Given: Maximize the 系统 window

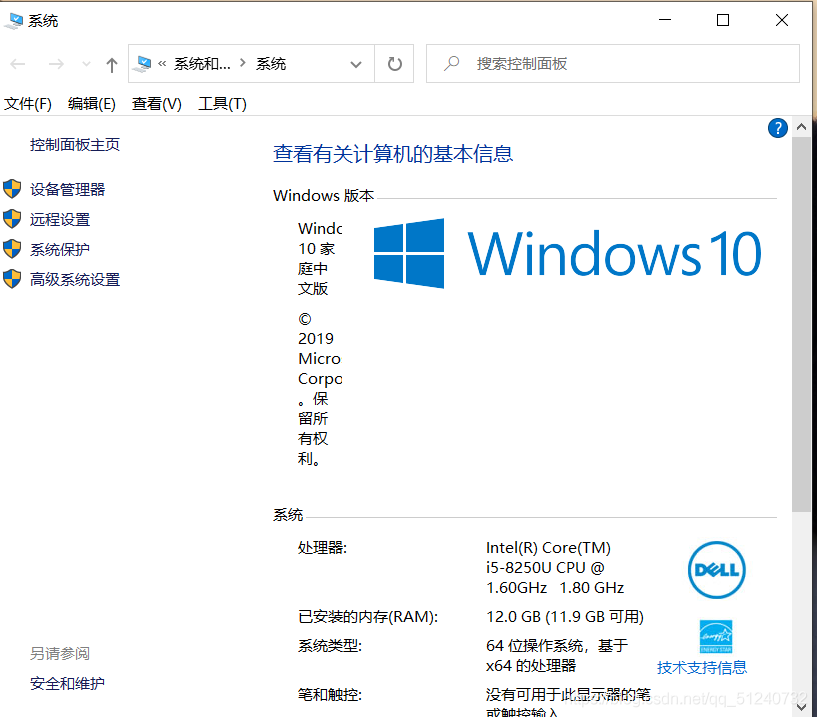Looking at the screenshot, I should [x=723, y=20].
